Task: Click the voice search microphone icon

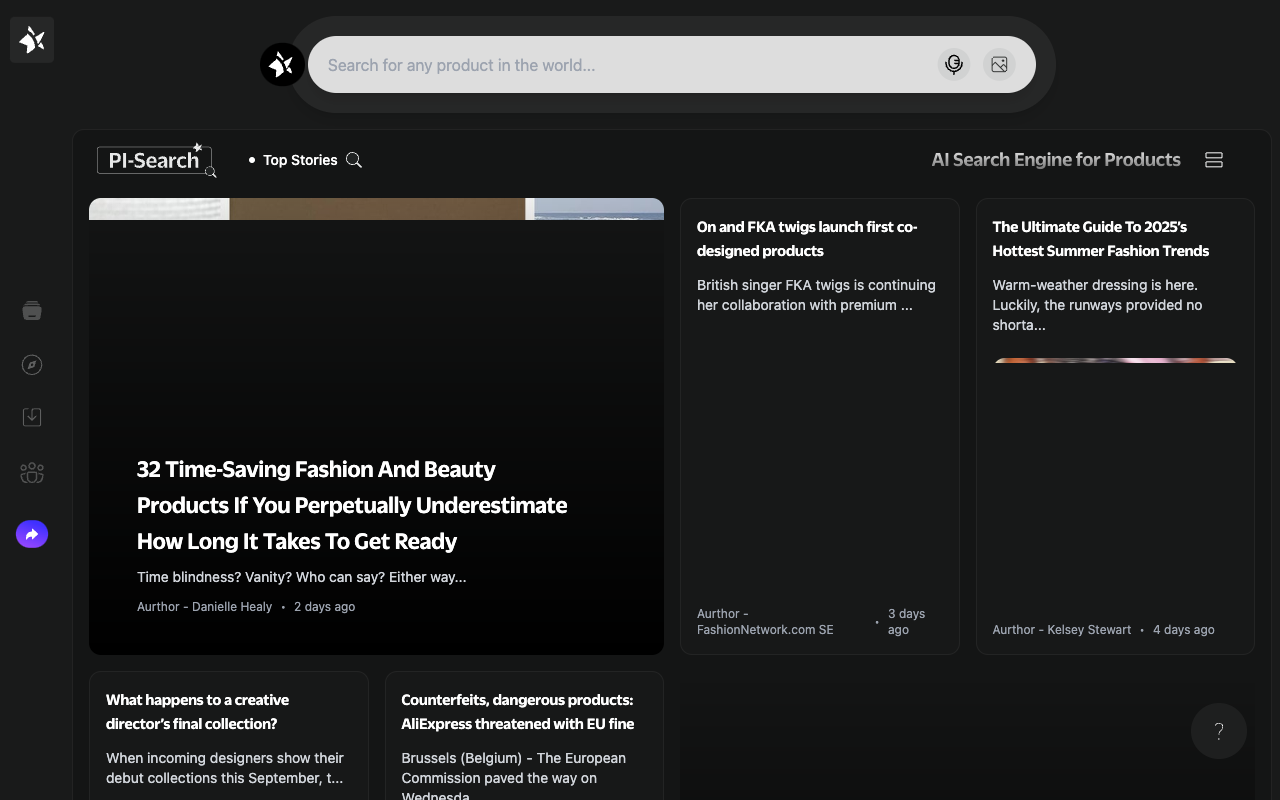Action: click(x=954, y=65)
